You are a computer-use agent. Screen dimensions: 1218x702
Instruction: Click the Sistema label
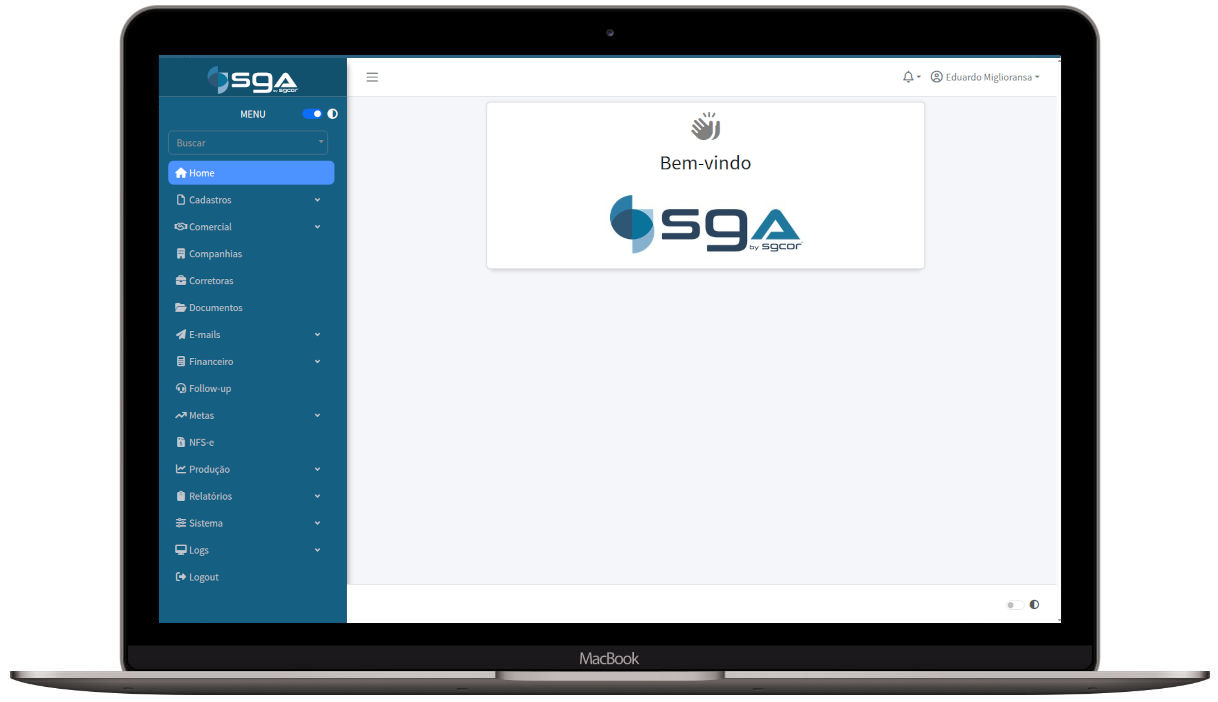[x=206, y=523]
